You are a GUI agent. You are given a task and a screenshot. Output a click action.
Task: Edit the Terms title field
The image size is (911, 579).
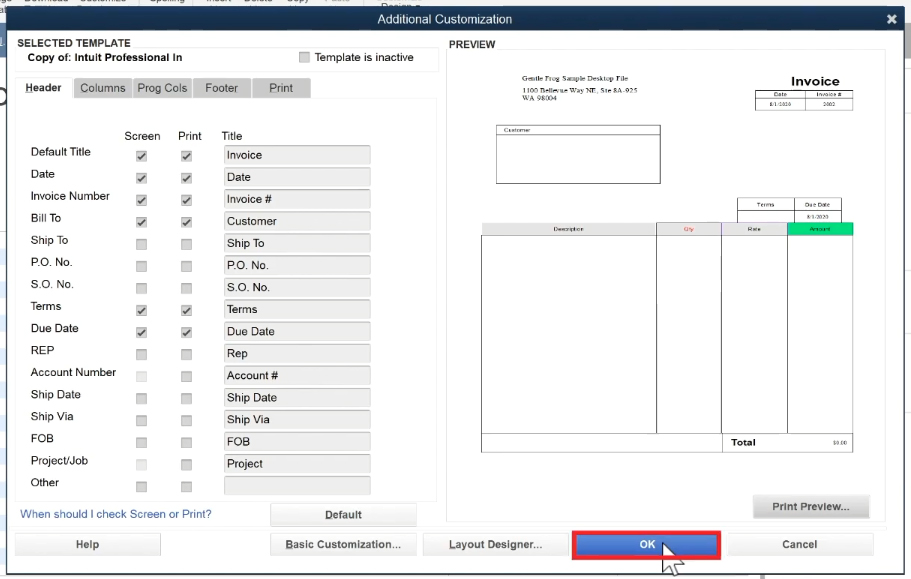coord(297,310)
